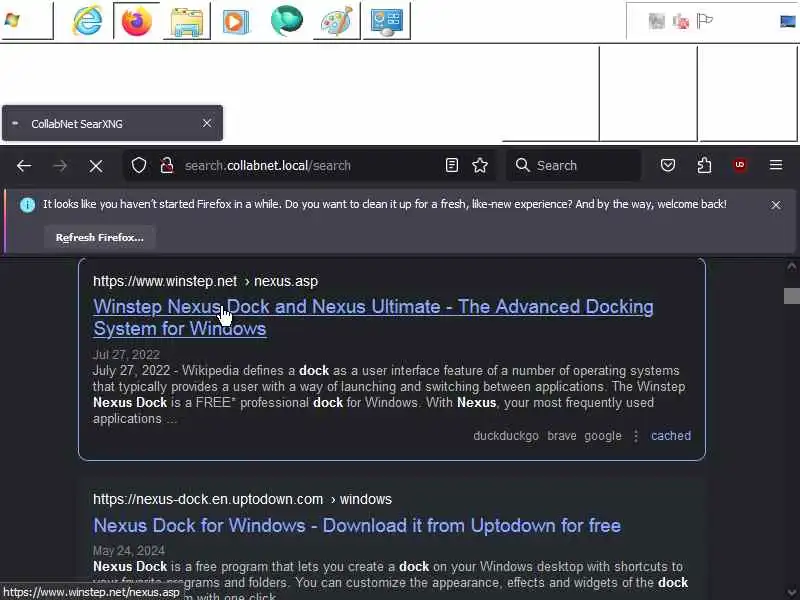Go forward one page
The height and width of the screenshot is (600, 800).
pyautogui.click(x=60, y=166)
